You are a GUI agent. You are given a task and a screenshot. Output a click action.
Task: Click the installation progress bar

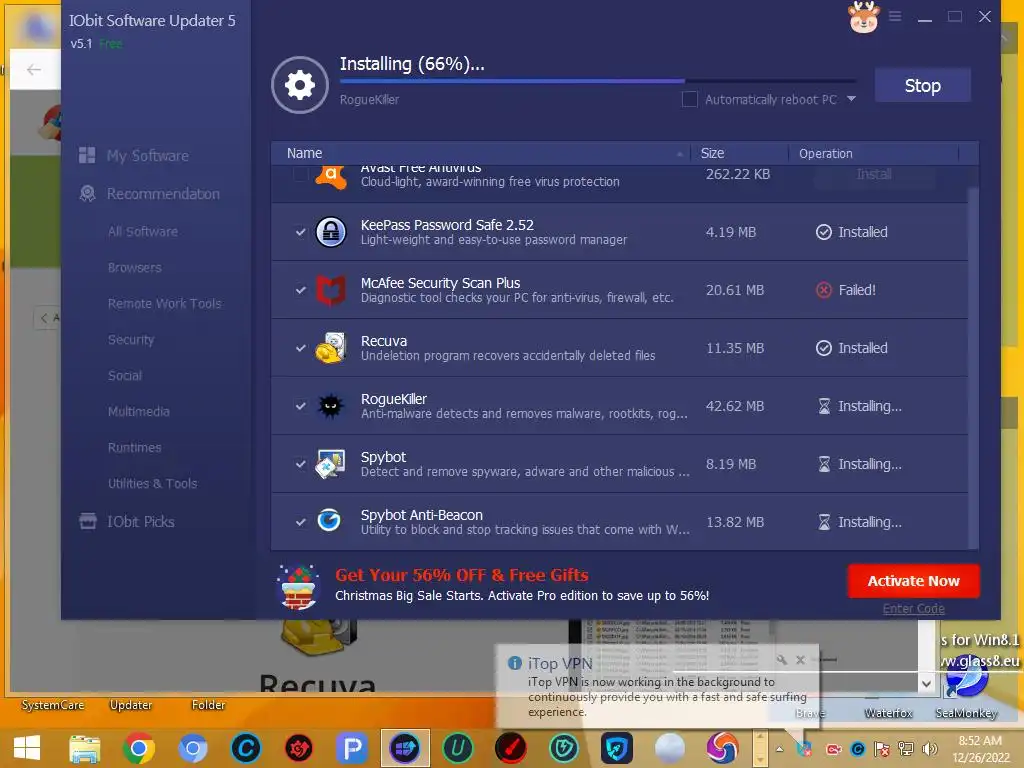597,81
